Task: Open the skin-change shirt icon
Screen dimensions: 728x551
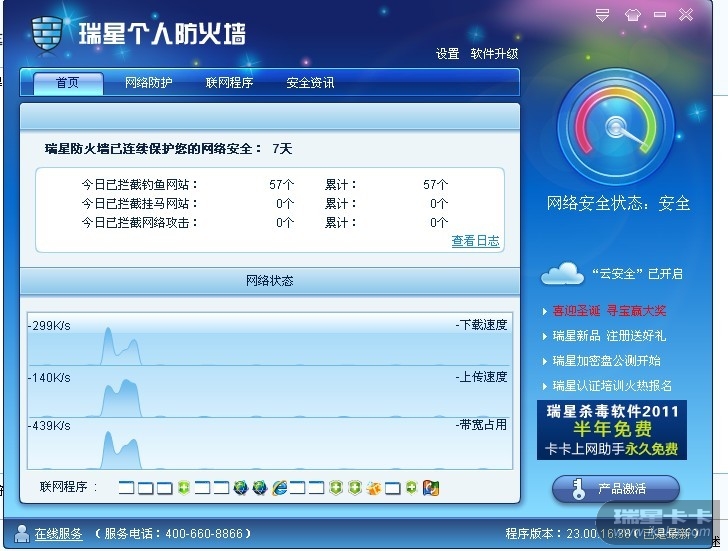Action: click(632, 15)
